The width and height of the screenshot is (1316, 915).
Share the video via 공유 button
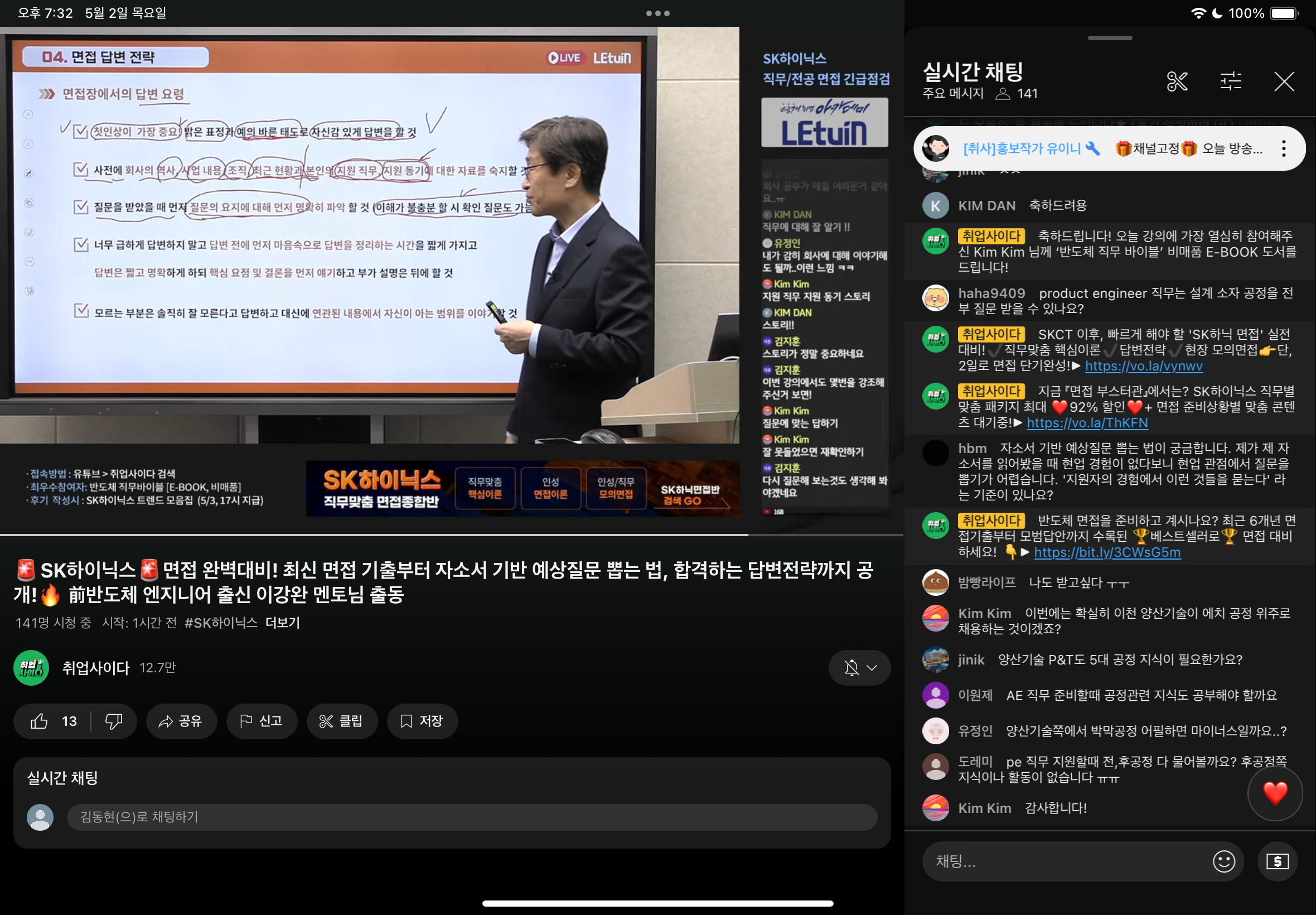point(181,721)
